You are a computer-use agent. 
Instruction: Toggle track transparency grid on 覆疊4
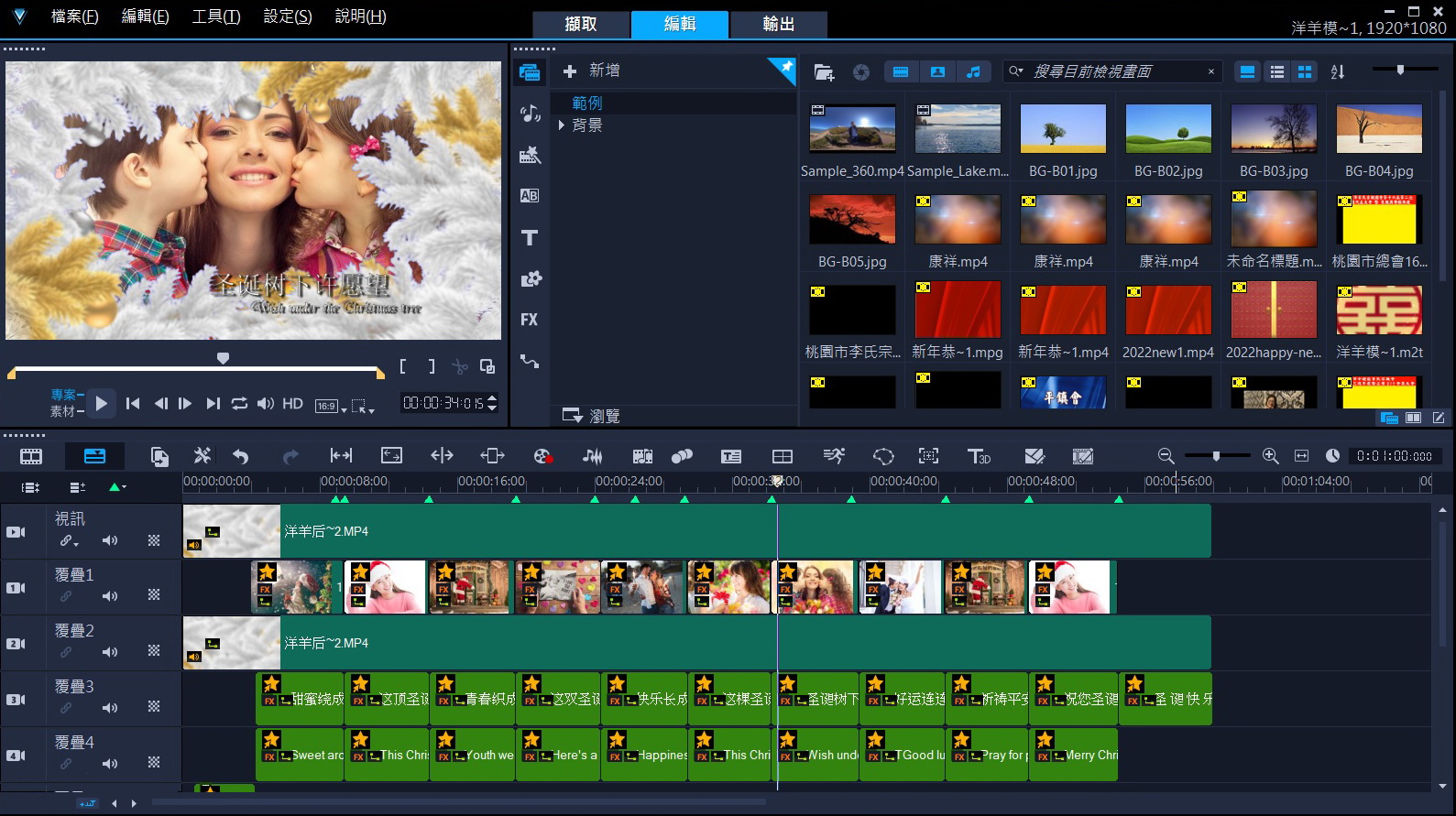(154, 762)
